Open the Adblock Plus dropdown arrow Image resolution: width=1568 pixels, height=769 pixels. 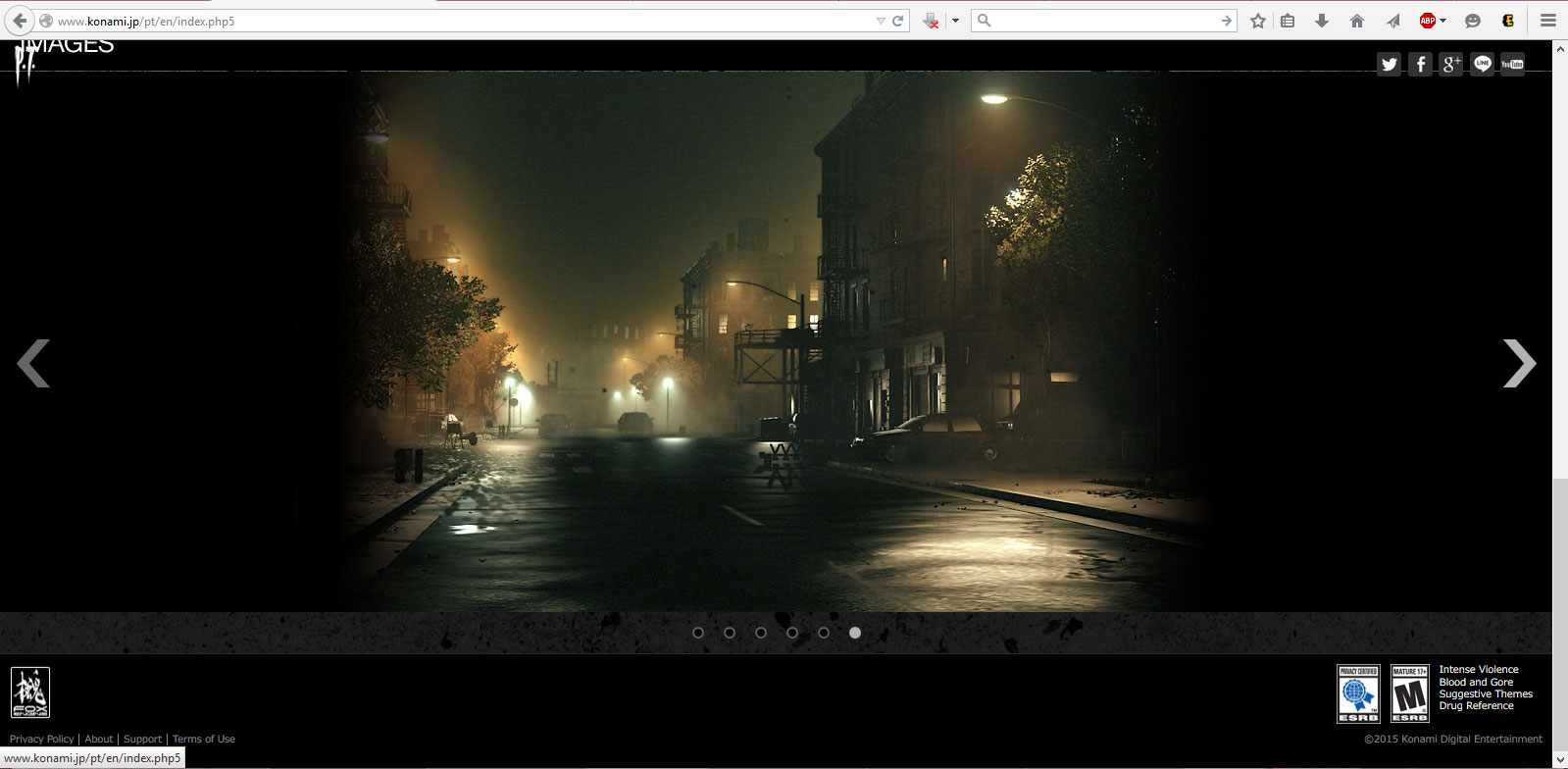tap(1442, 21)
